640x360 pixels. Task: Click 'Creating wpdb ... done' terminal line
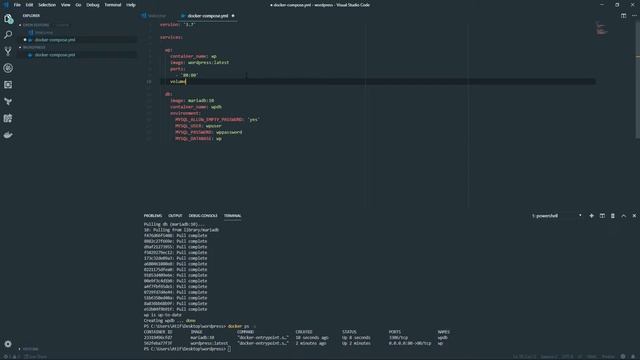(169, 320)
